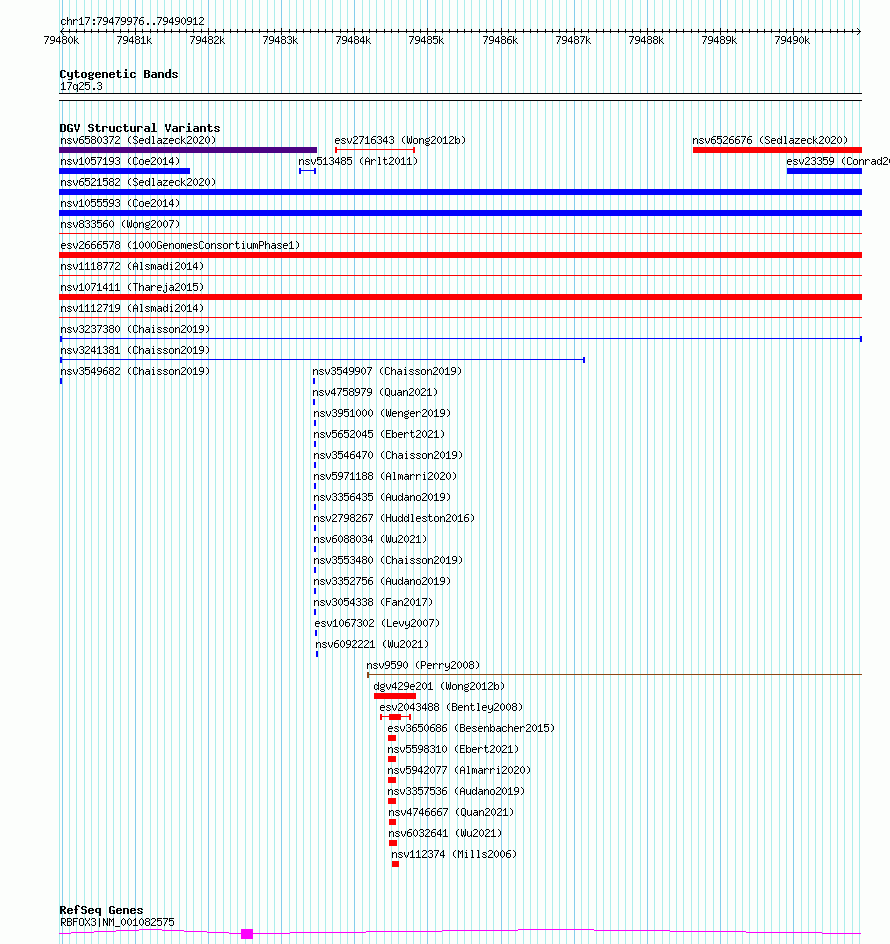Open nsv6521582 (Sedlazeck2020) label

[138, 182]
